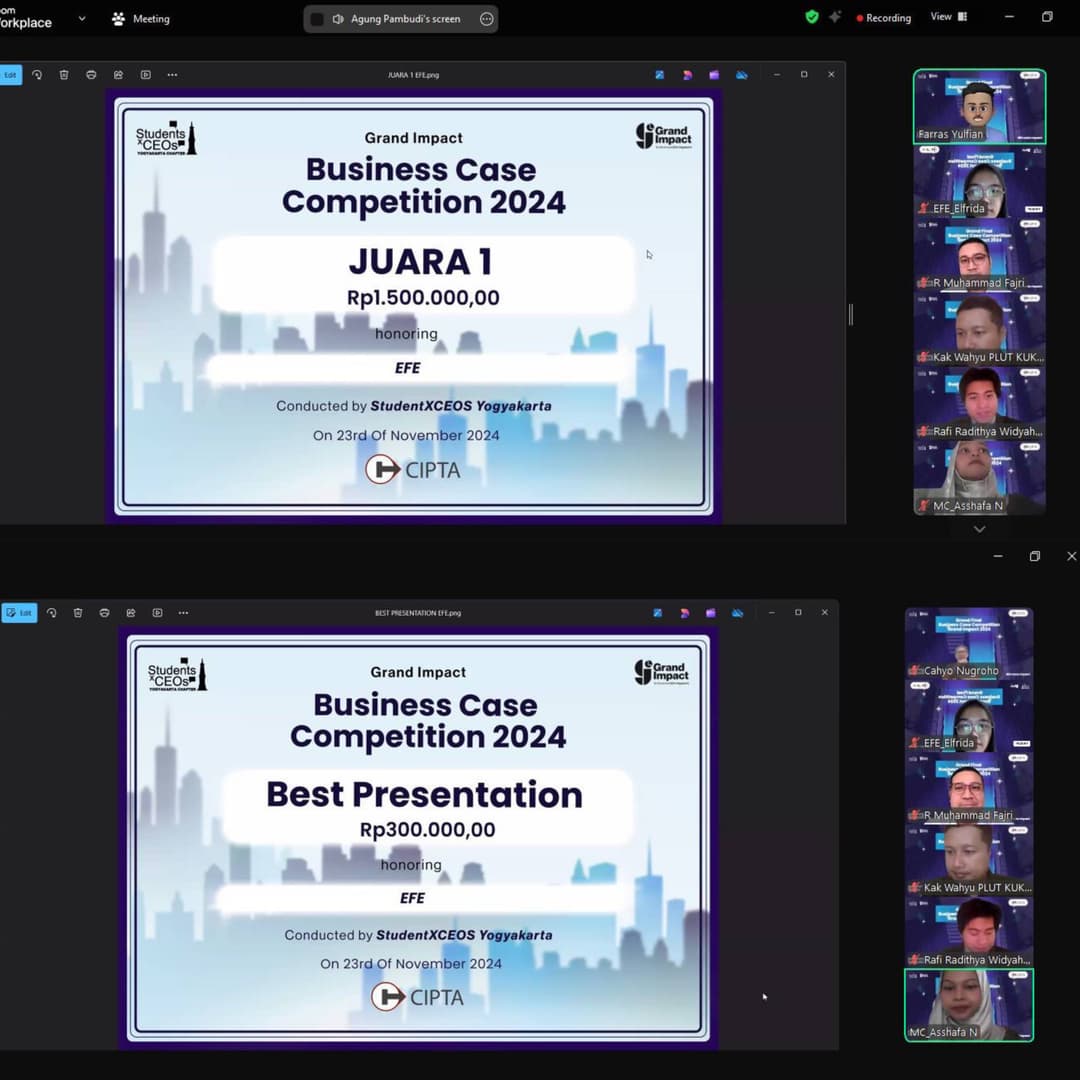Mute the speaker icon on the shared screen banner
Image resolution: width=1080 pixels, height=1080 pixels.
[338, 18]
